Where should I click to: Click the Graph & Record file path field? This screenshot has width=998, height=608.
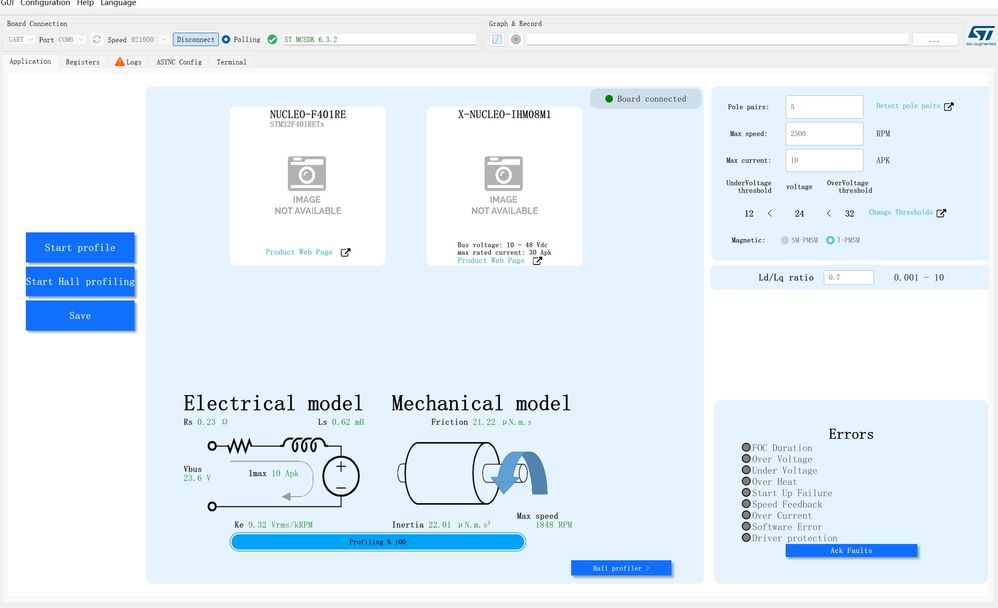[717, 39]
